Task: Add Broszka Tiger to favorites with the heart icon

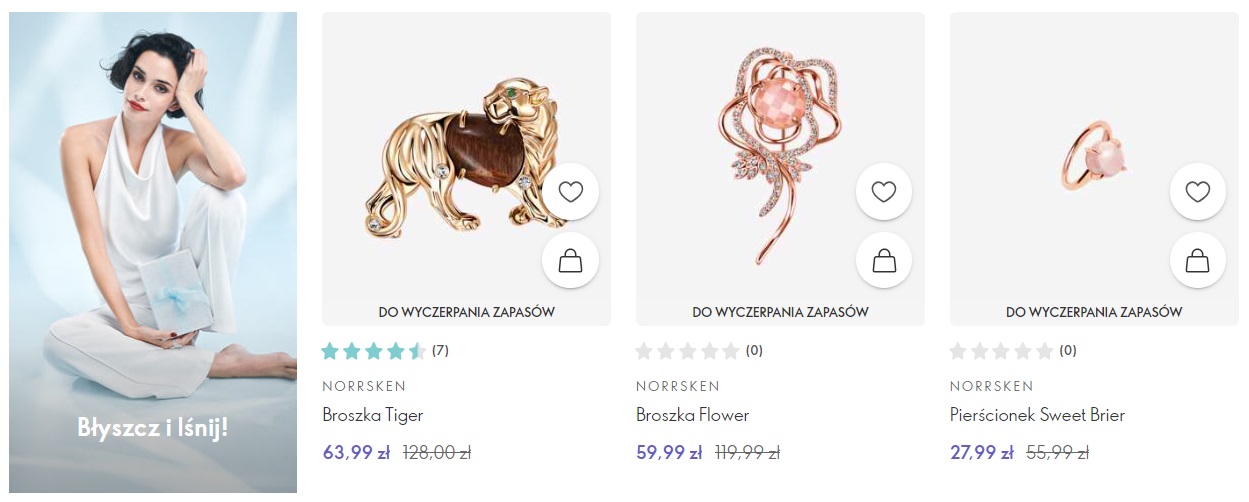Action: coord(570,191)
